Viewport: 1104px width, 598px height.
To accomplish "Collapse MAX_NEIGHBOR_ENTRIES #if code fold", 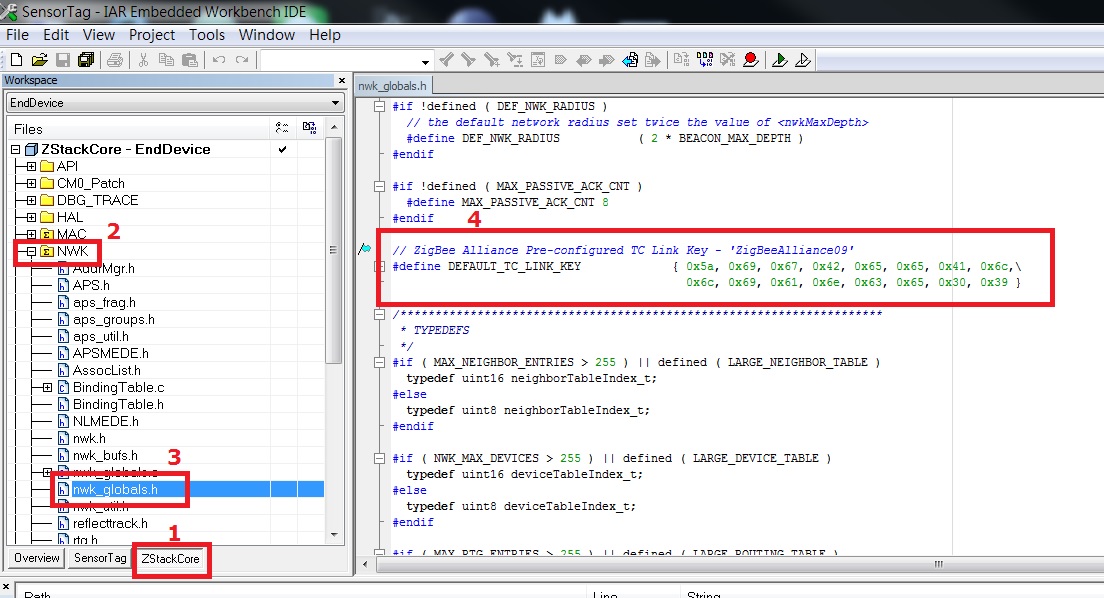I will 380,362.
